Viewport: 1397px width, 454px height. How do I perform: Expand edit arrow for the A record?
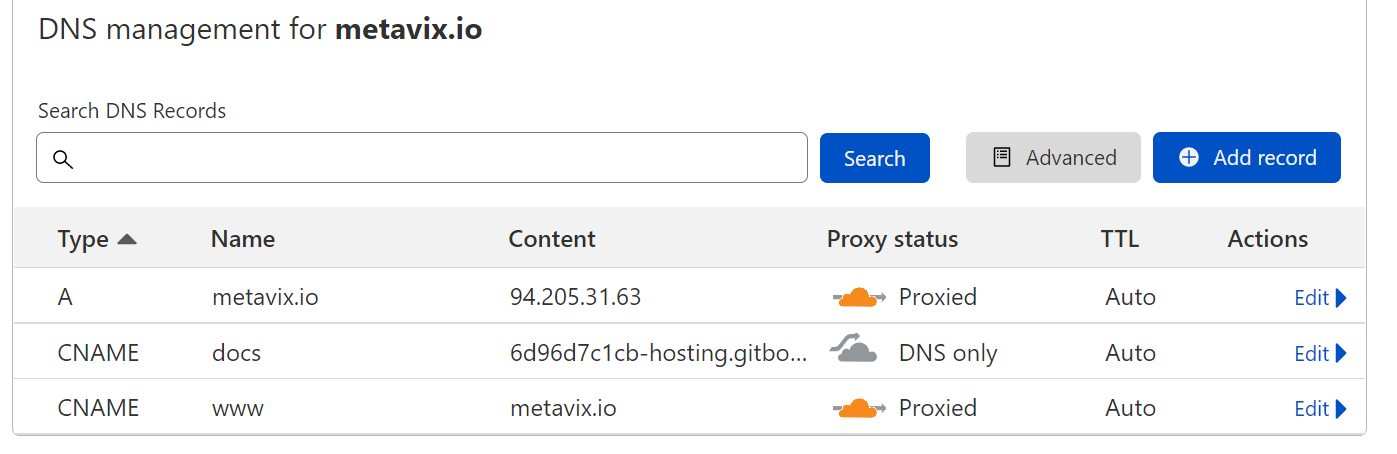tap(1341, 298)
